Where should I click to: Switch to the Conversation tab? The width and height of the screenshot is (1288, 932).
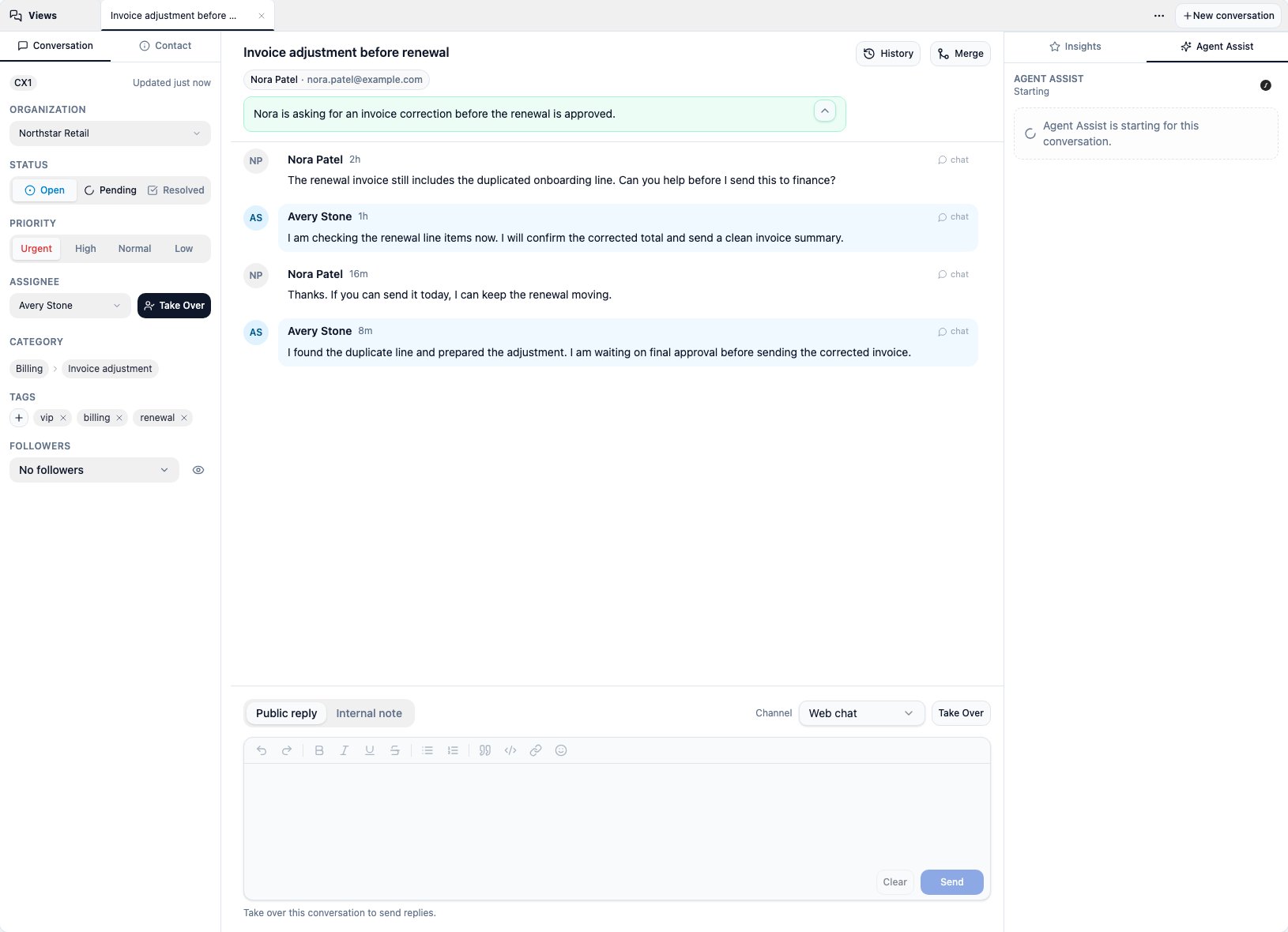[55, 46]
